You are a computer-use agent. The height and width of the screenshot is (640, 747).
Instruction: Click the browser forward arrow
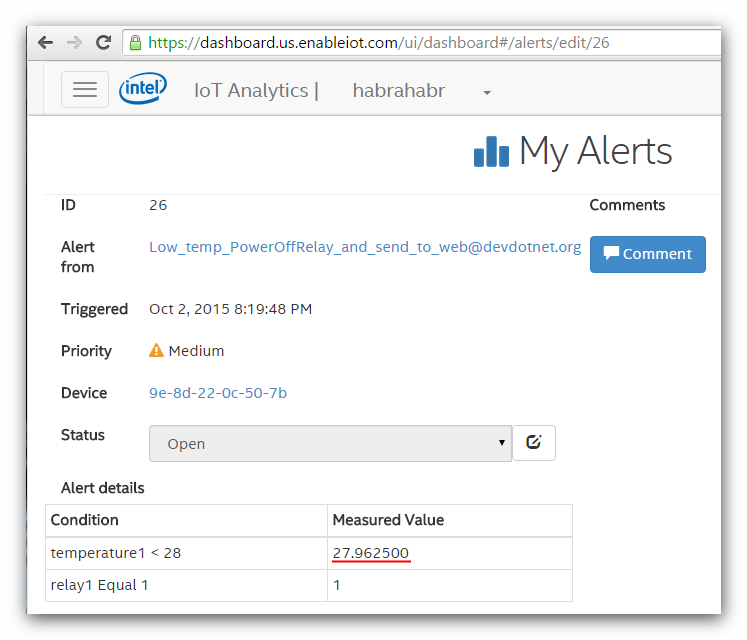74,43
